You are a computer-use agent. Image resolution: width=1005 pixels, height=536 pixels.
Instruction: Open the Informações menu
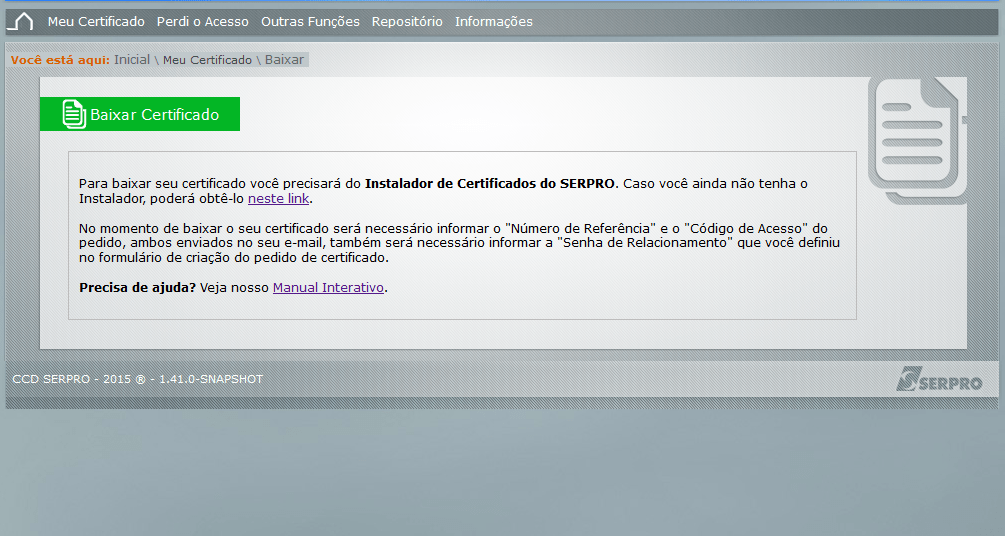coord(494,22)
